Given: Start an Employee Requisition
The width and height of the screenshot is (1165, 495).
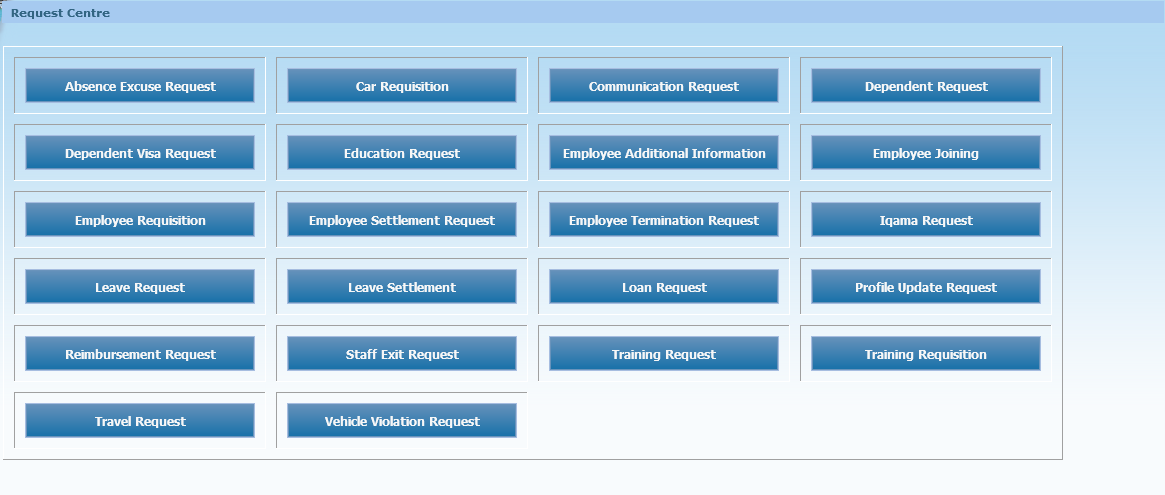Looking at the screenshot, I should point(140,220).
